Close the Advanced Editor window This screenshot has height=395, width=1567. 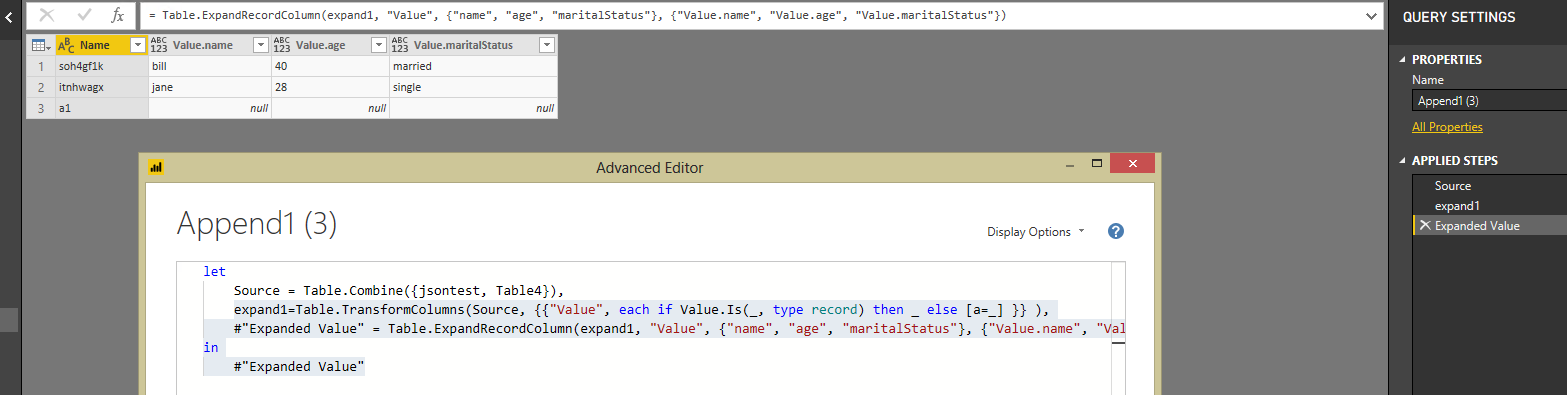pos(1132,163)
